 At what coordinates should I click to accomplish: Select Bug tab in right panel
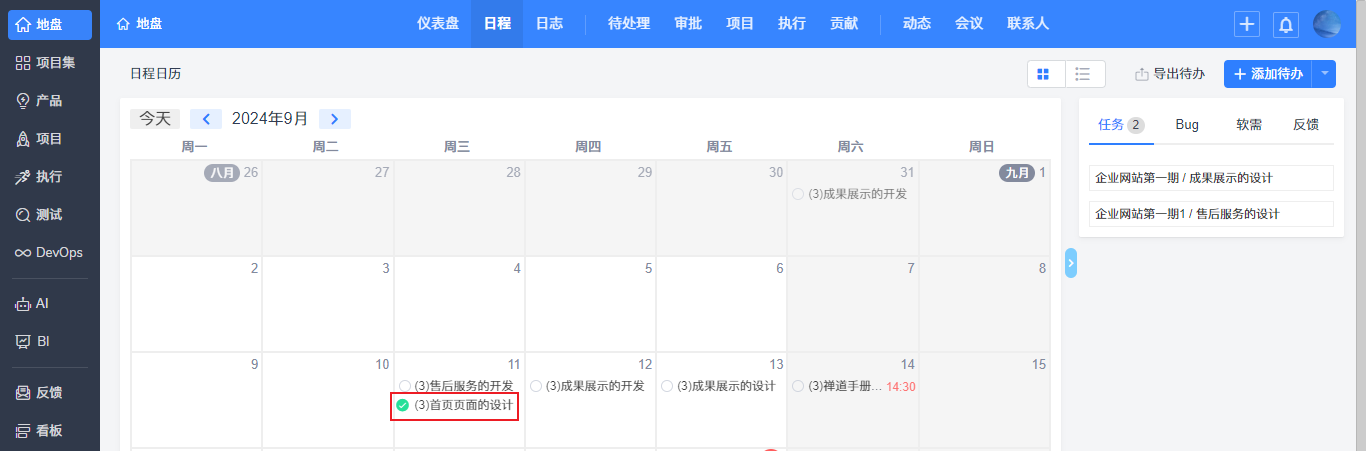(x=1187, y=125)
